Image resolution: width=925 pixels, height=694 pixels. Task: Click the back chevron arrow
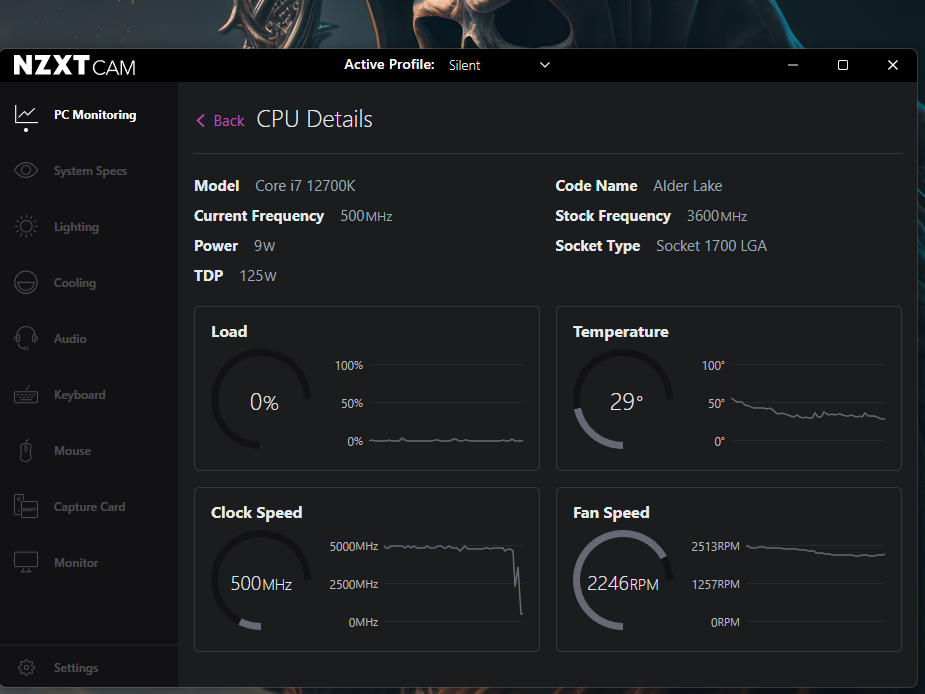[201, 121]
